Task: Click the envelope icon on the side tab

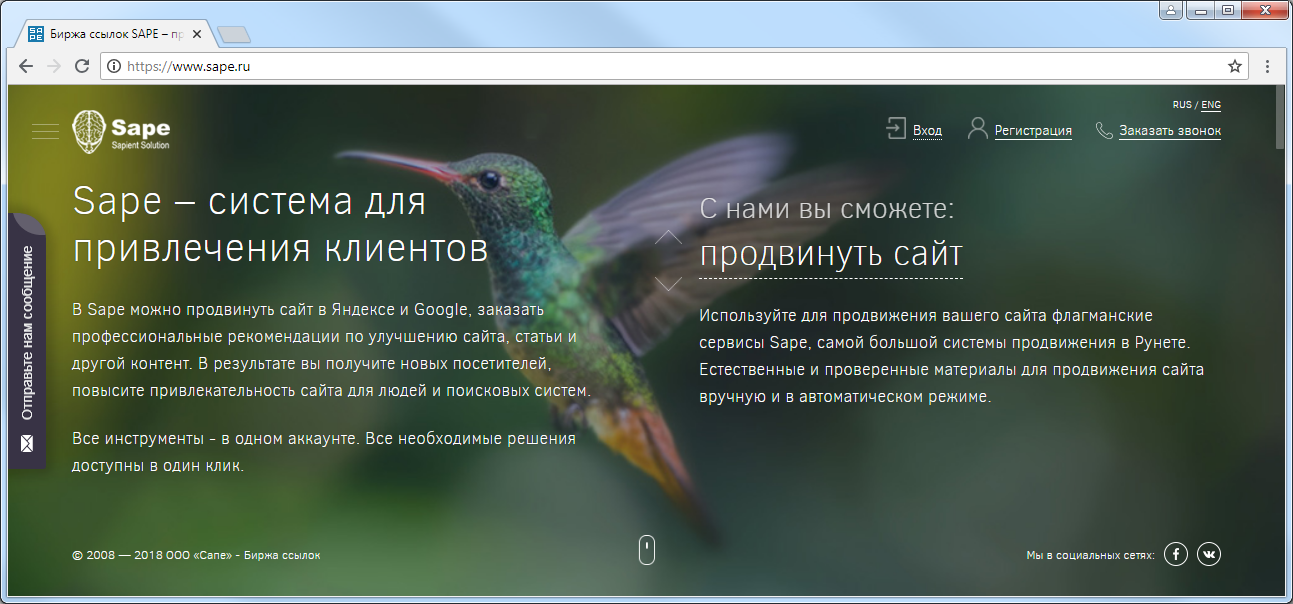Action: point(27,443)
